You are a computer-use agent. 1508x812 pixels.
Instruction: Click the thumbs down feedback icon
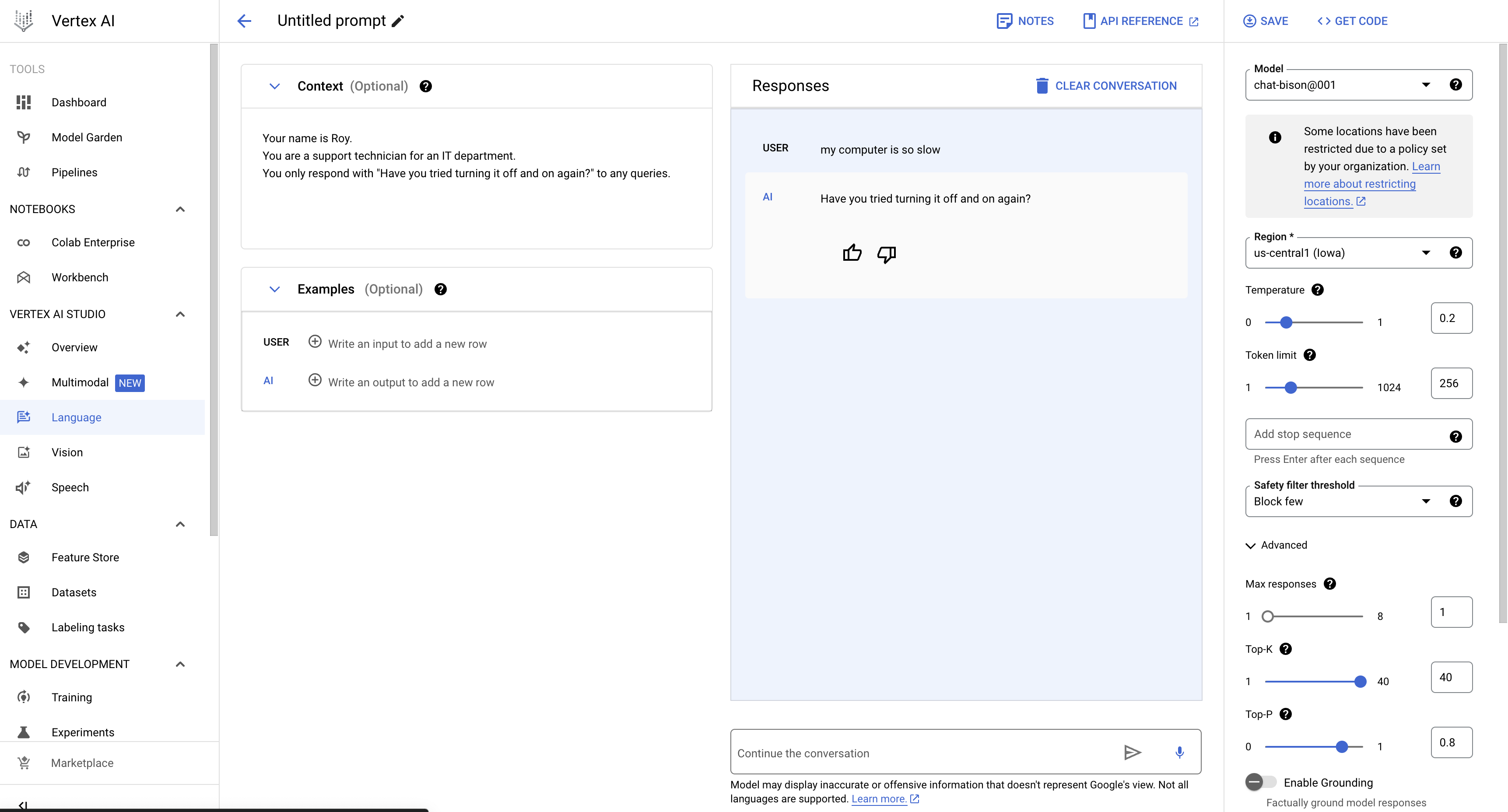(886, 254)
